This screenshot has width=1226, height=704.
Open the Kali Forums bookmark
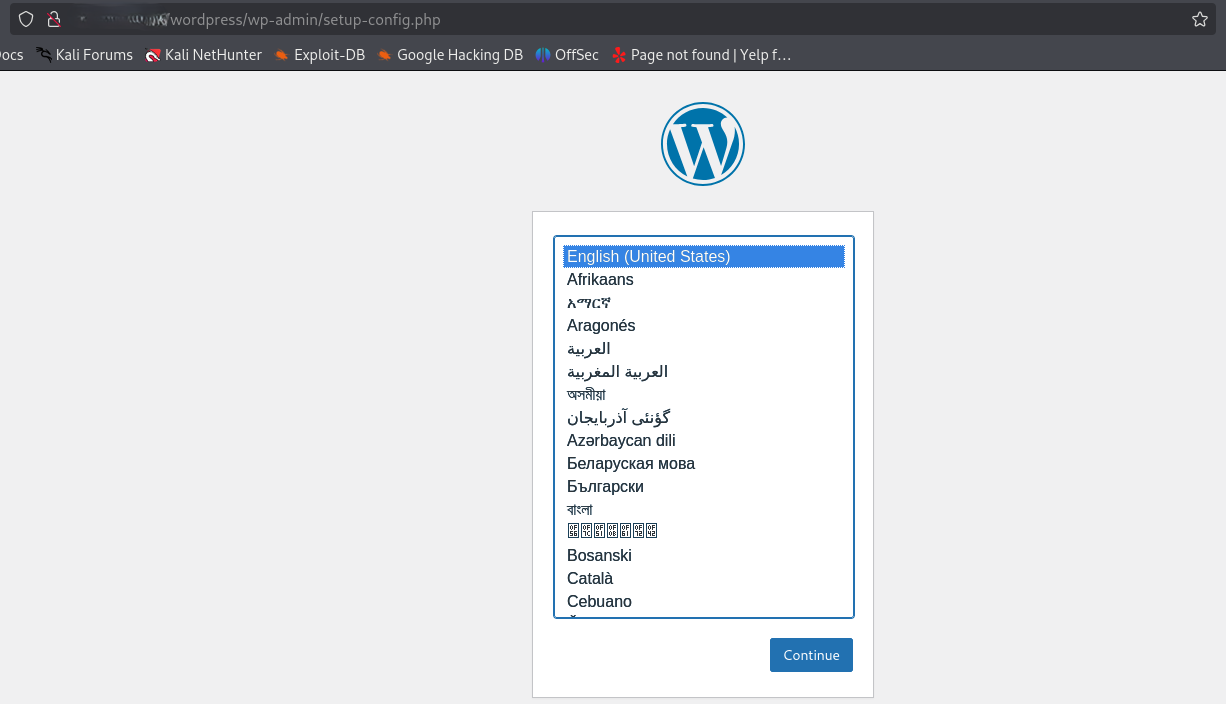tap(84, 55)
